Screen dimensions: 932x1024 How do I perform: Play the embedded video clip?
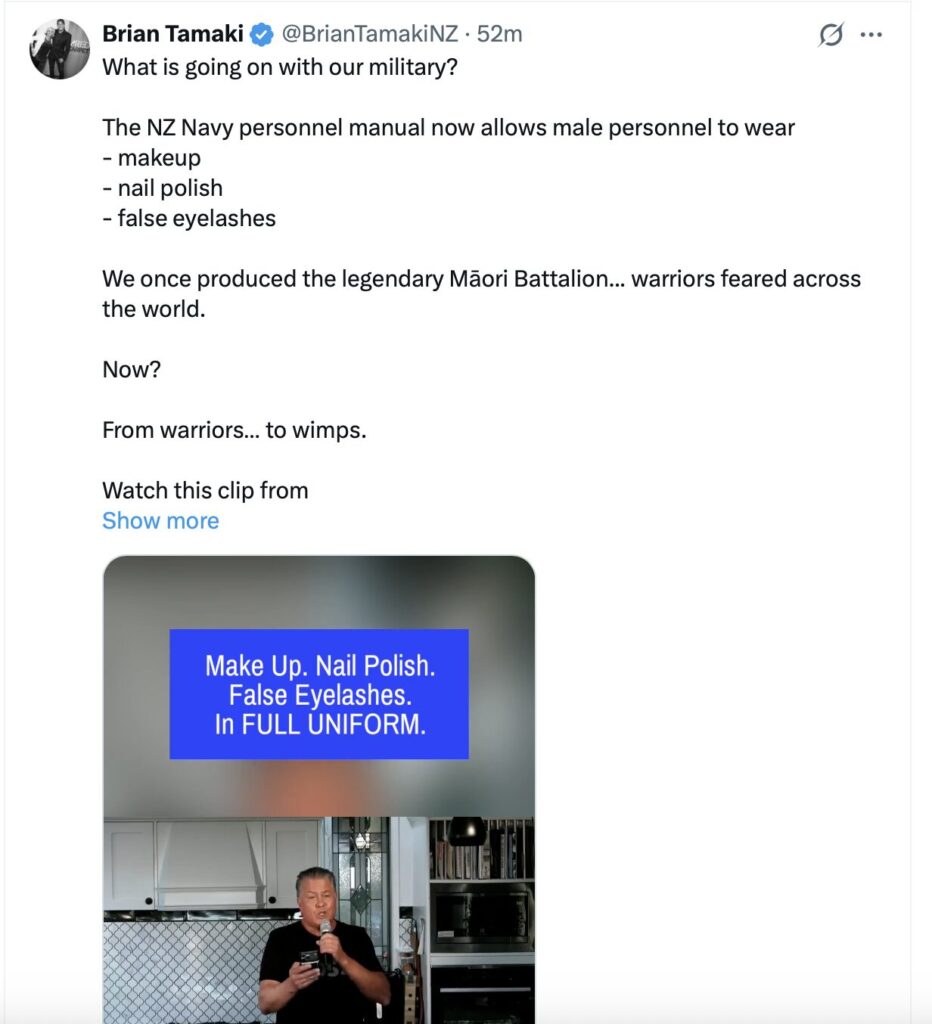(319, 800)
